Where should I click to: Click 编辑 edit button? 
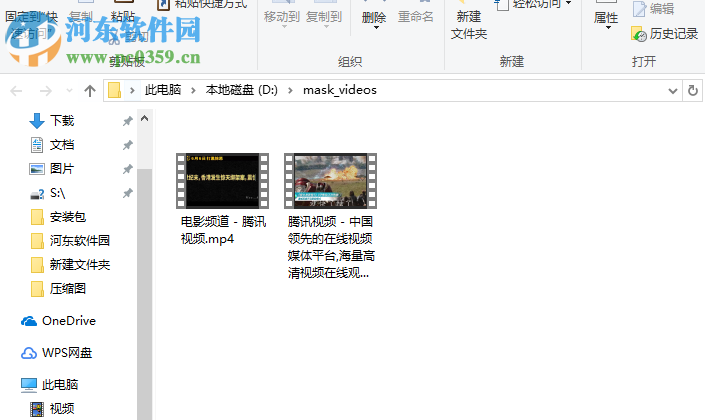654,9
